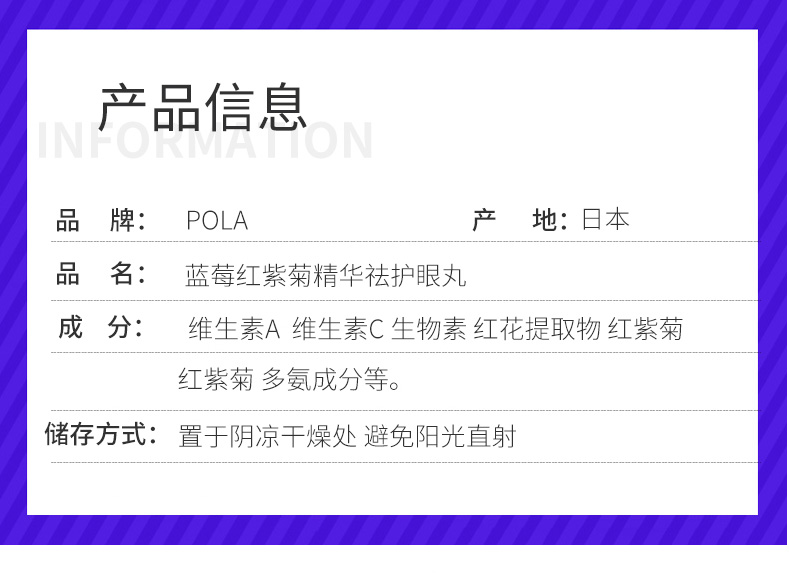Click the 多氨成分等 text
The width and height of the screenshot is (789, 573).
[331, 380]
